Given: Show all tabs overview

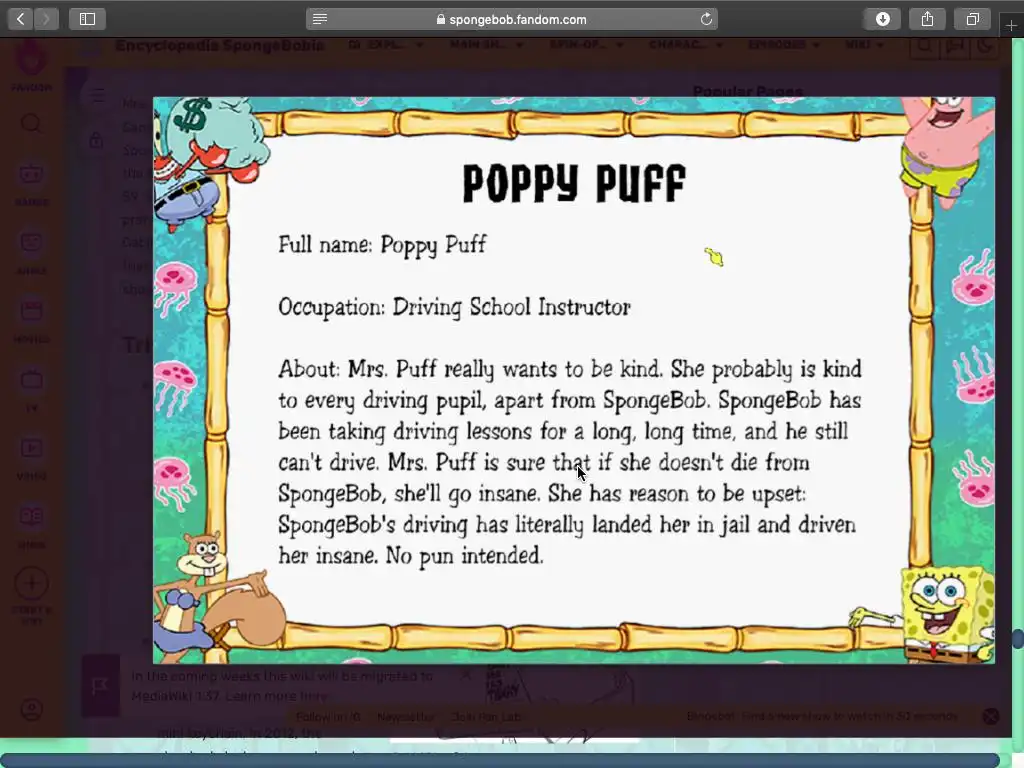Looking at the screenshot, I should click(972, 19).
